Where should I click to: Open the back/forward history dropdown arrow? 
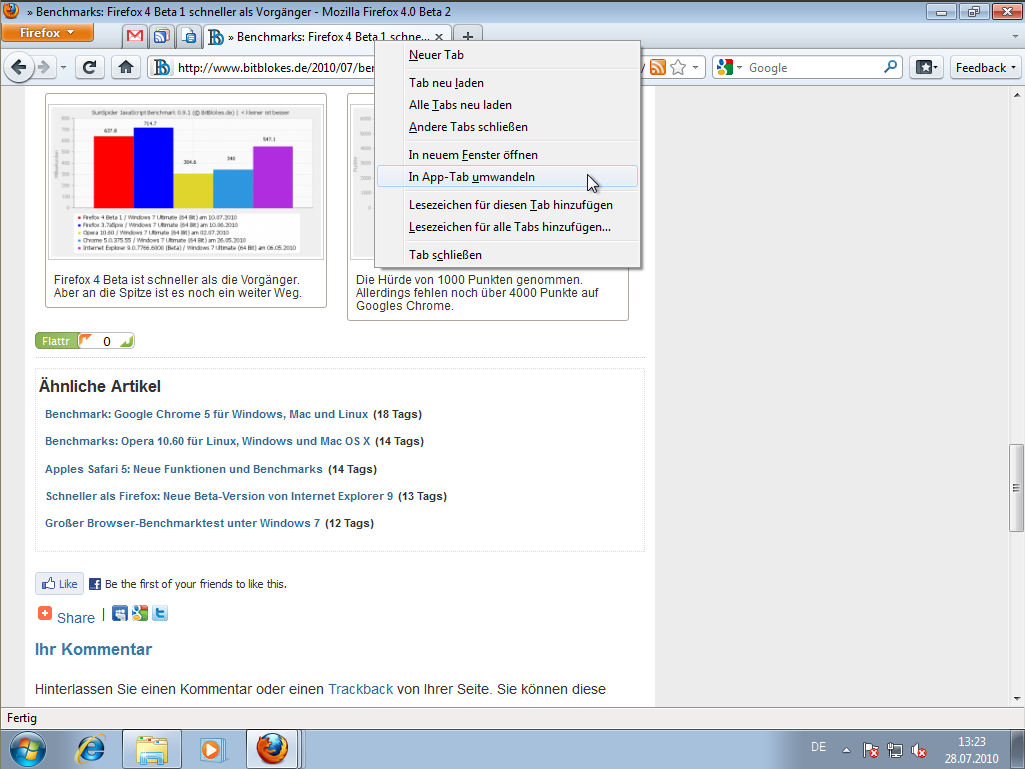pos(63,67)
